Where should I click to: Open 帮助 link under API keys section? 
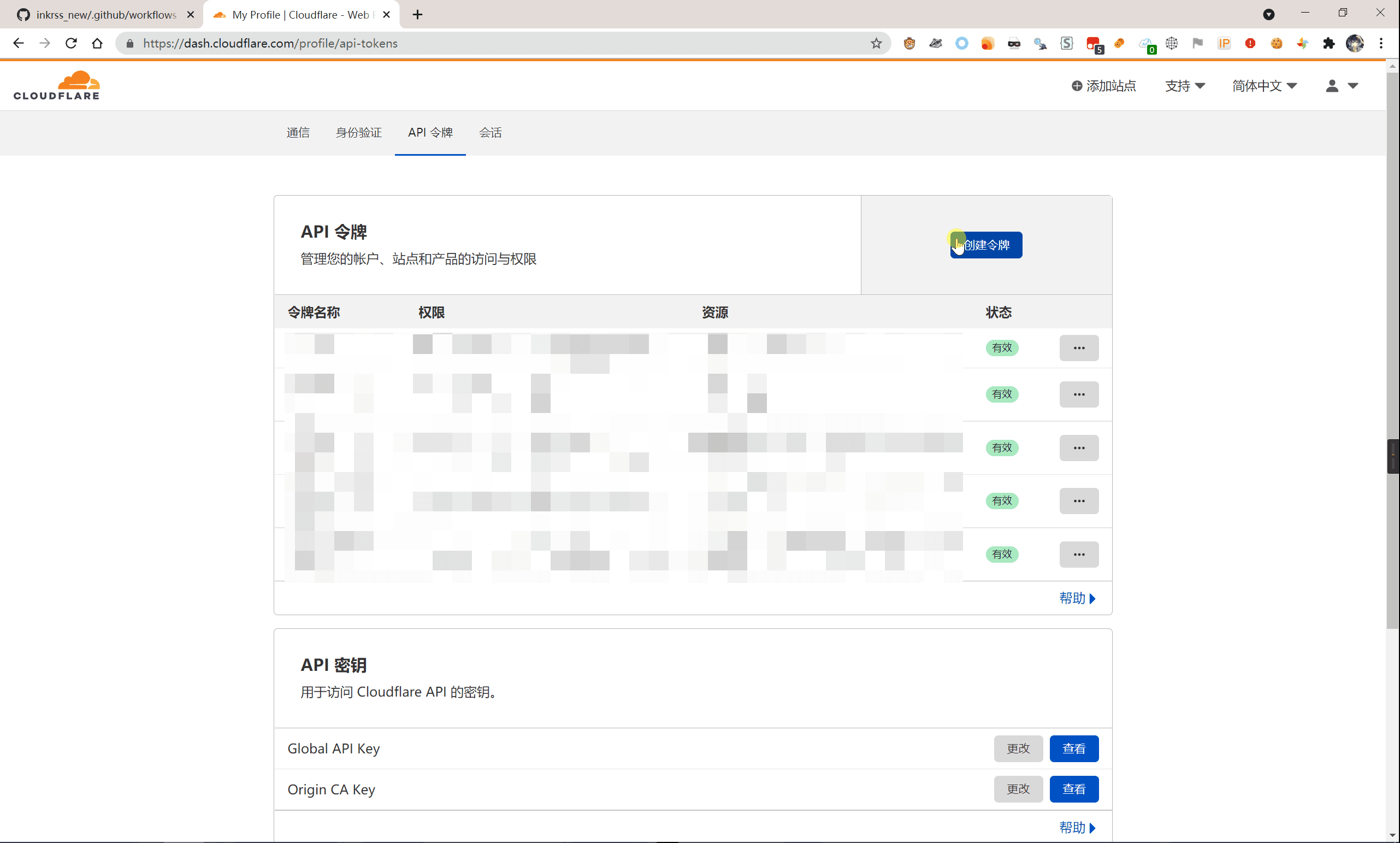(1077, 828)
